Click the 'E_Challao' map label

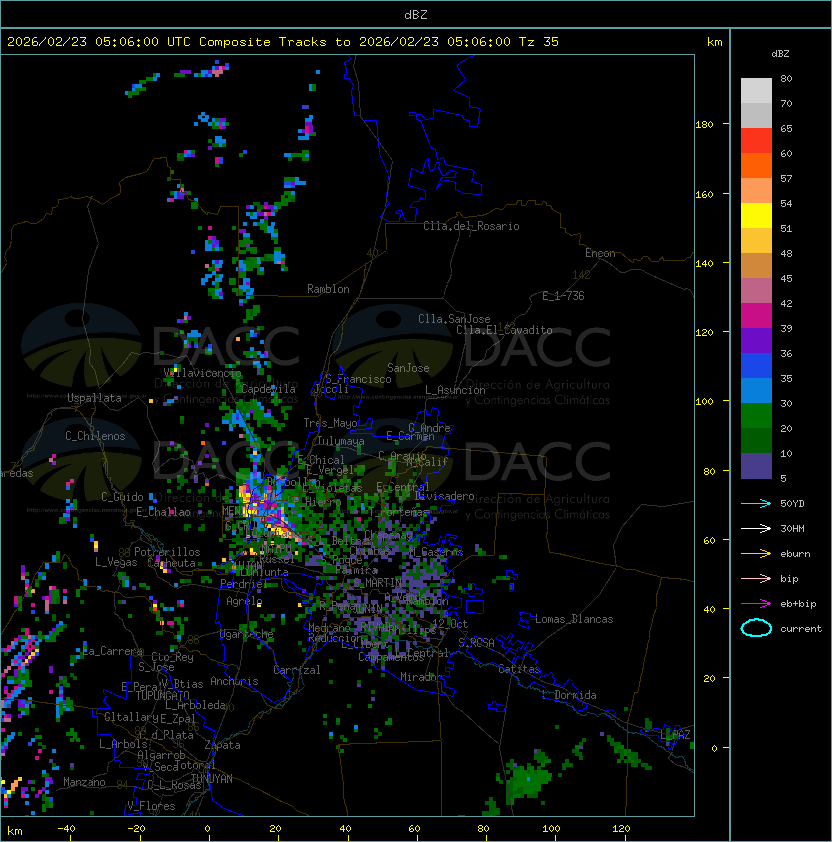(163, 512)
